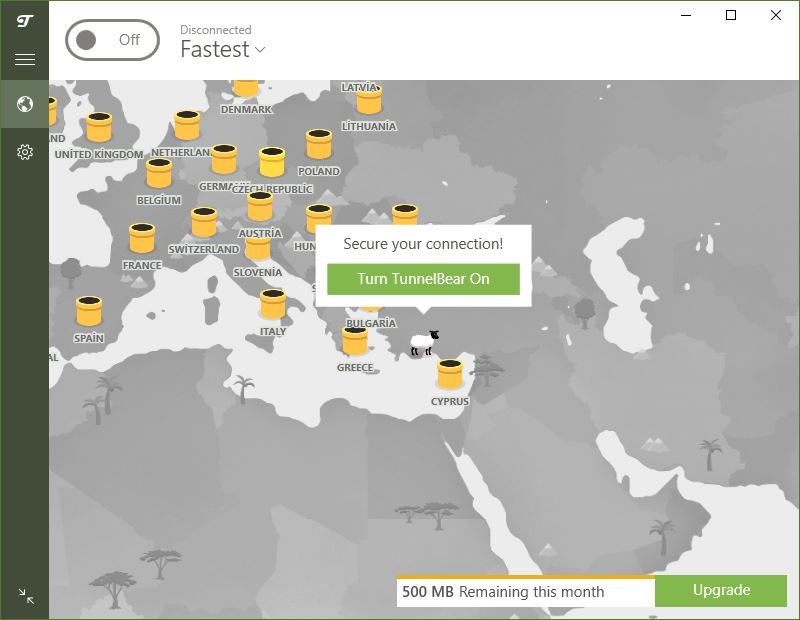Toggle the VPN switch from Off
This screenshot has width=800, height=620.
point(112,40)
